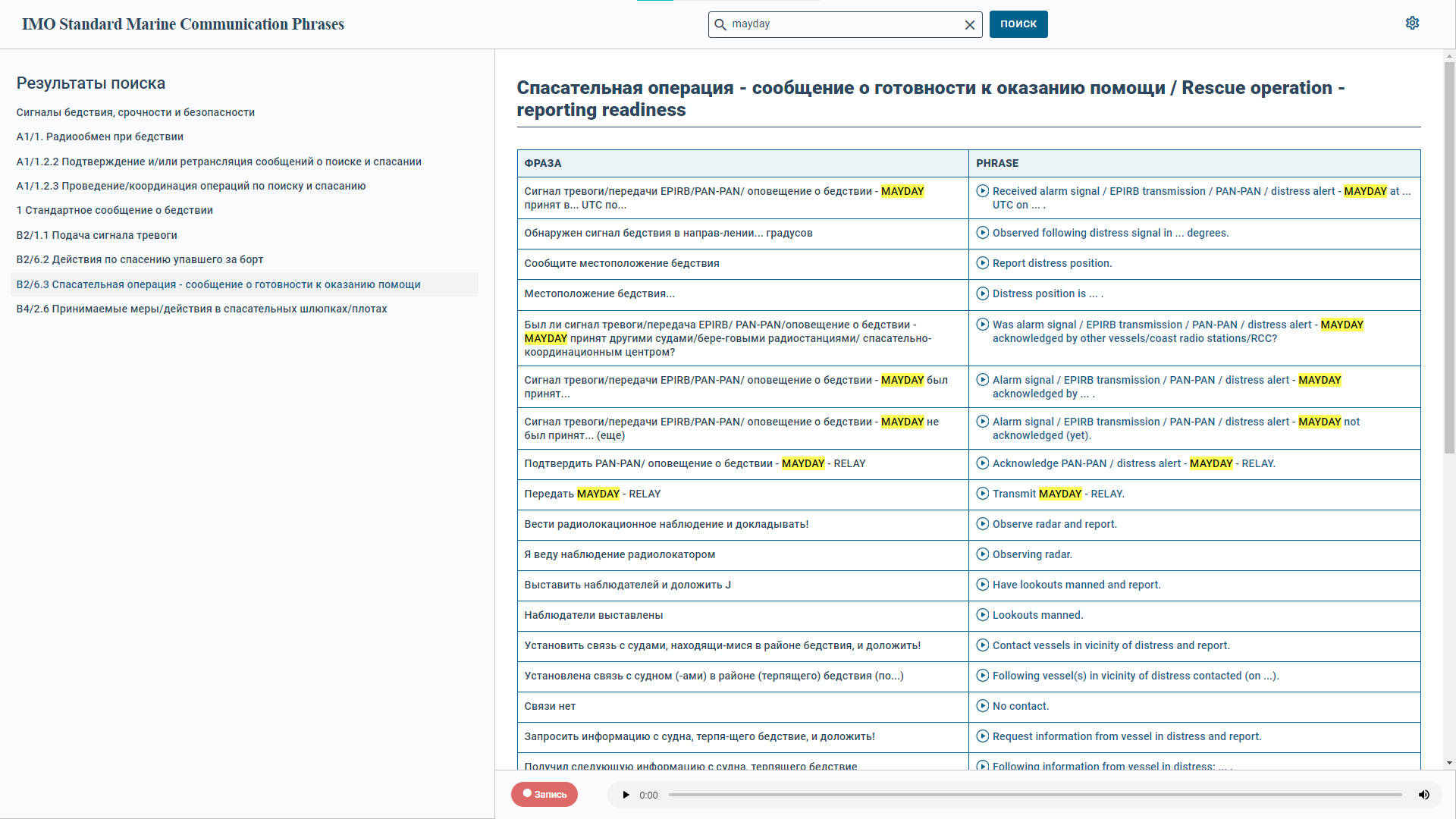Click the IMO Standard Marine Communication Phrases title
Image resolution: width=1456 pixels, height=819 pixels.
pyautogui.click(x=183, y=24)
